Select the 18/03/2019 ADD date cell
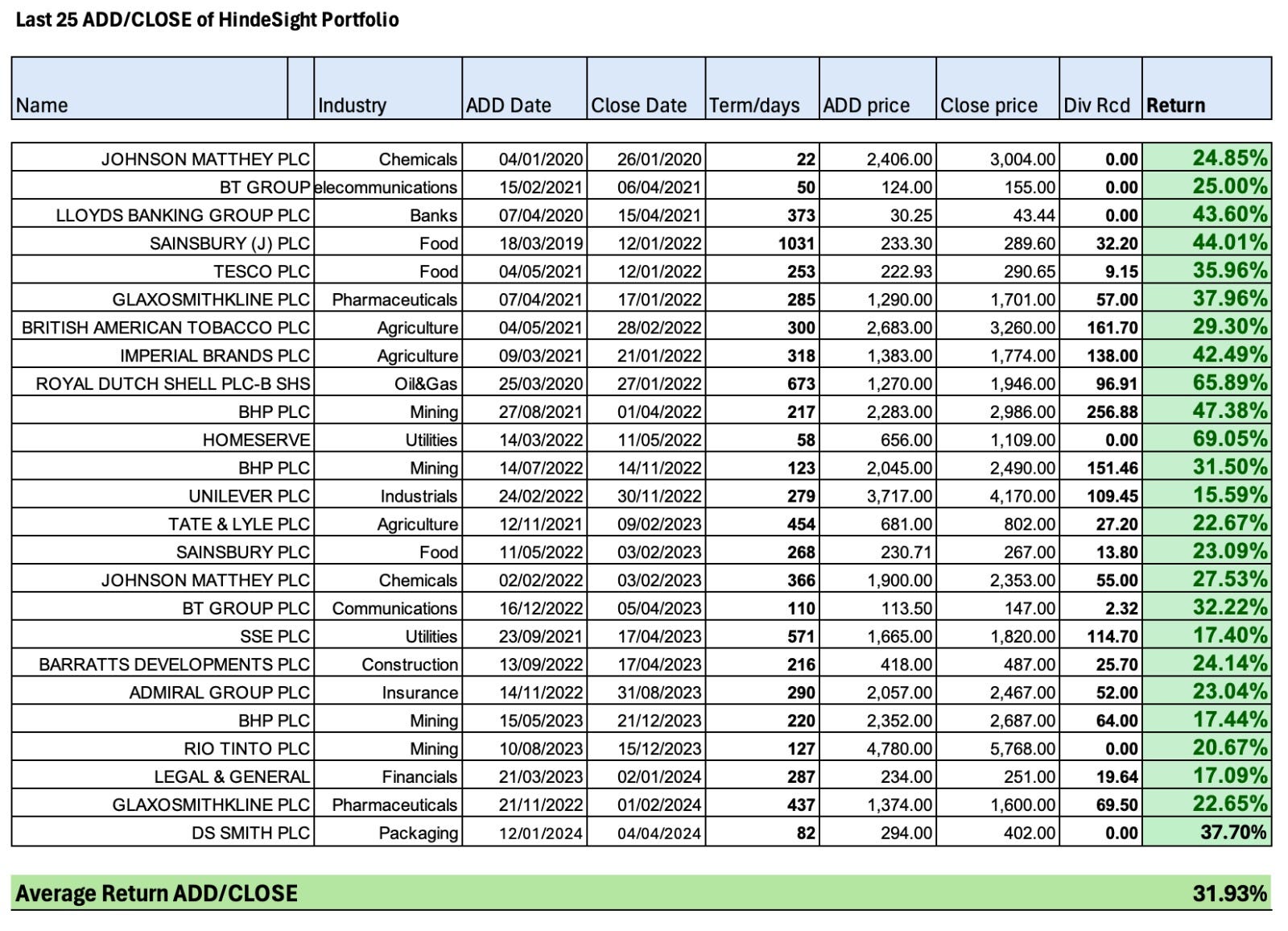The width and height of the screenshot is (1288, 931). point(524,243)
